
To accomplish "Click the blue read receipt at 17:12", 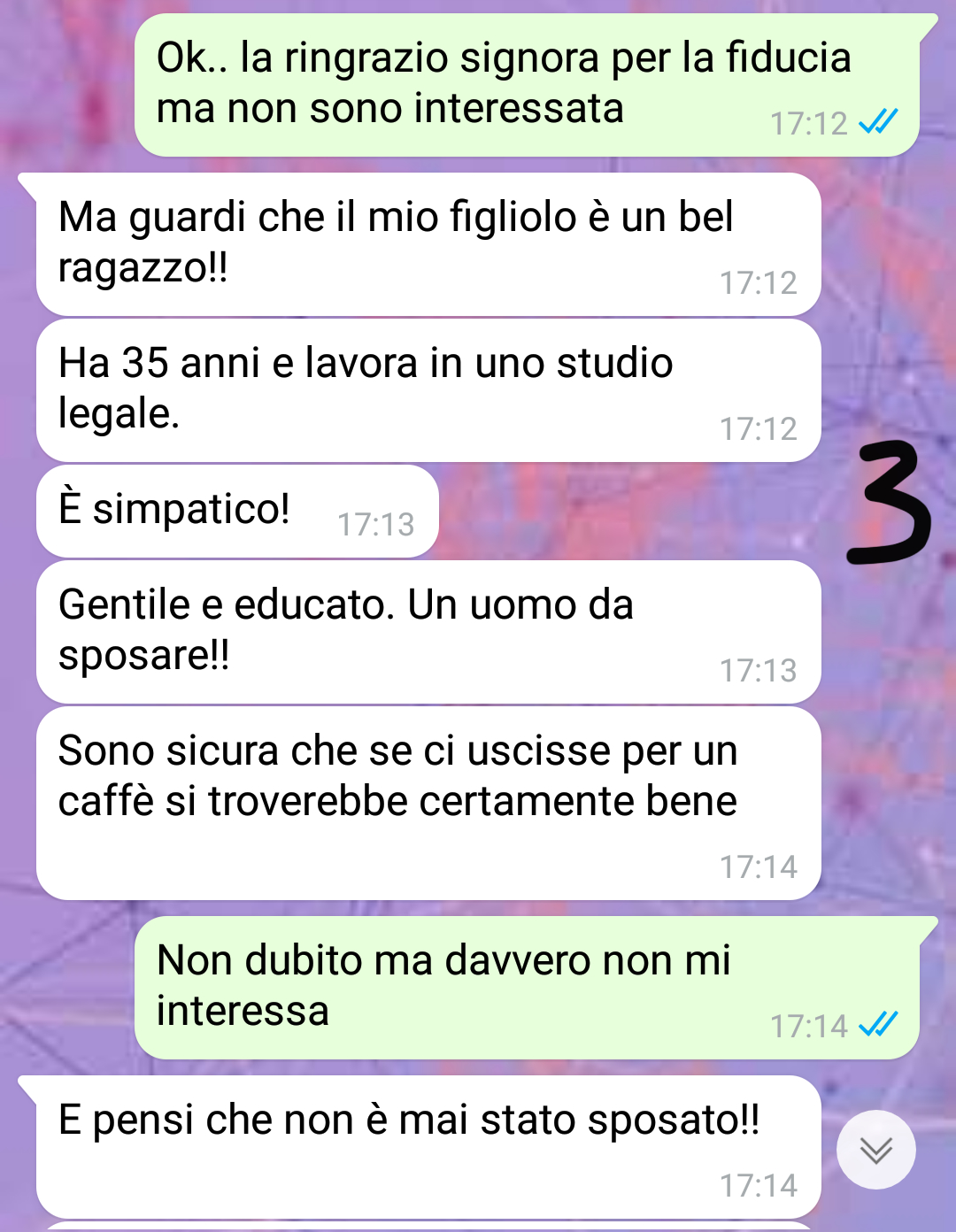I will (x=878, y=121).
